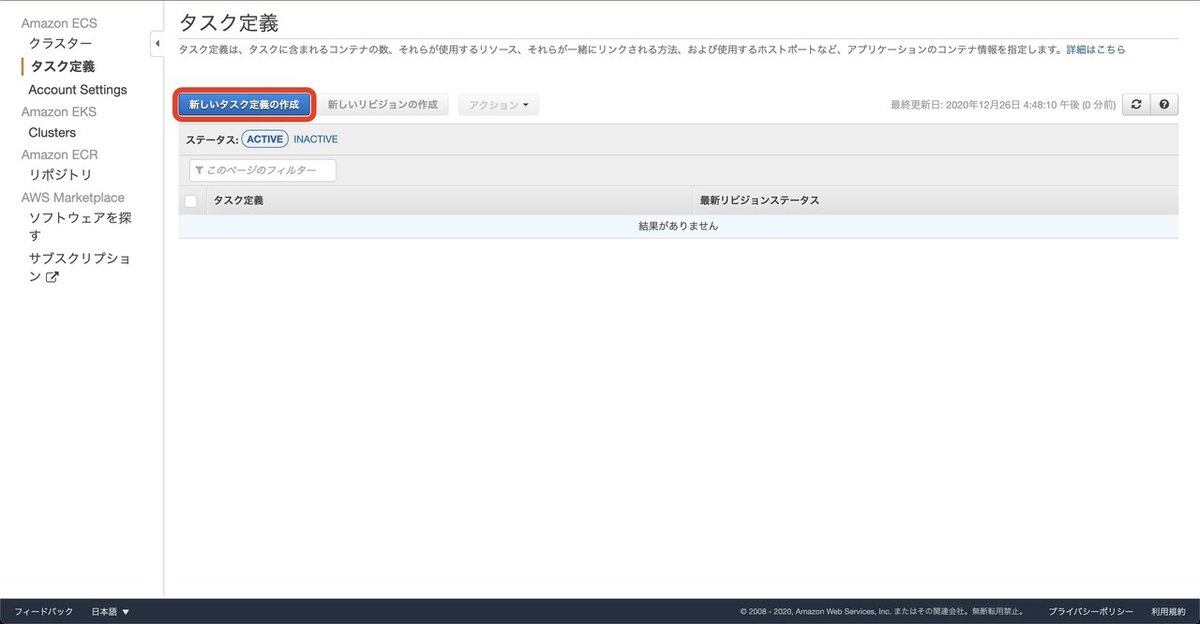
Task: Toggle the select-all checkbox in table header
Action: (x=190, y=199)
